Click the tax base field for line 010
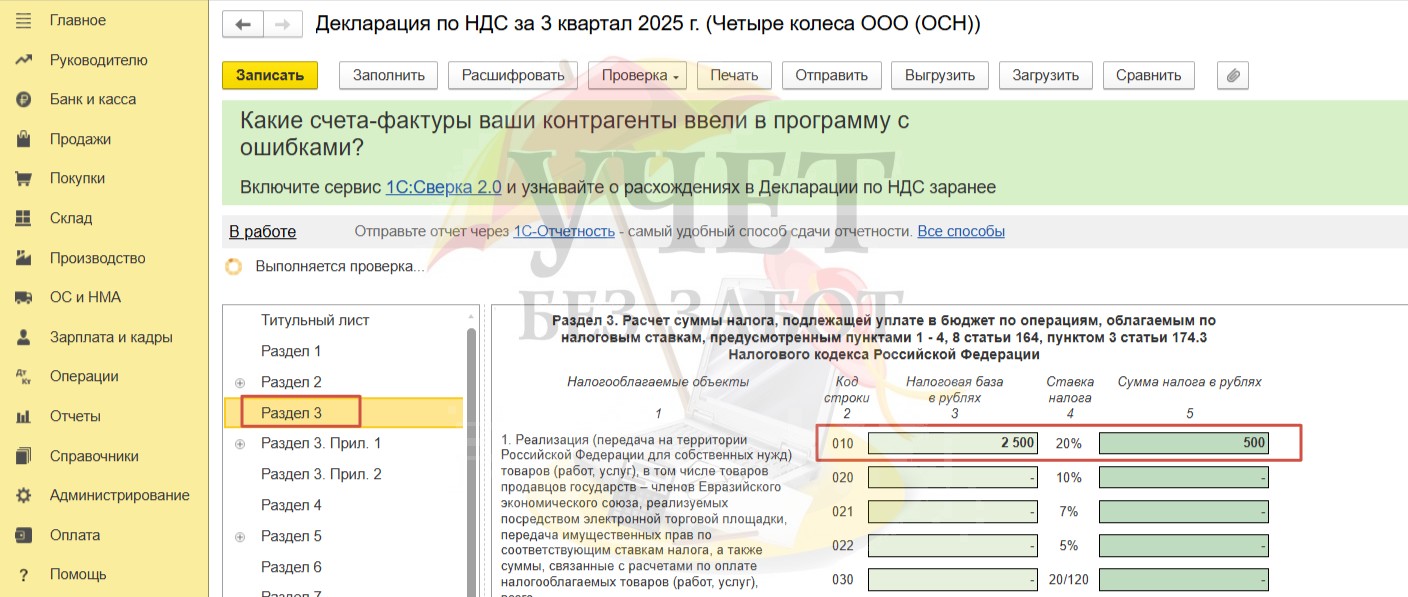This screenshot has width=1408, height=597. coord(953,443)
